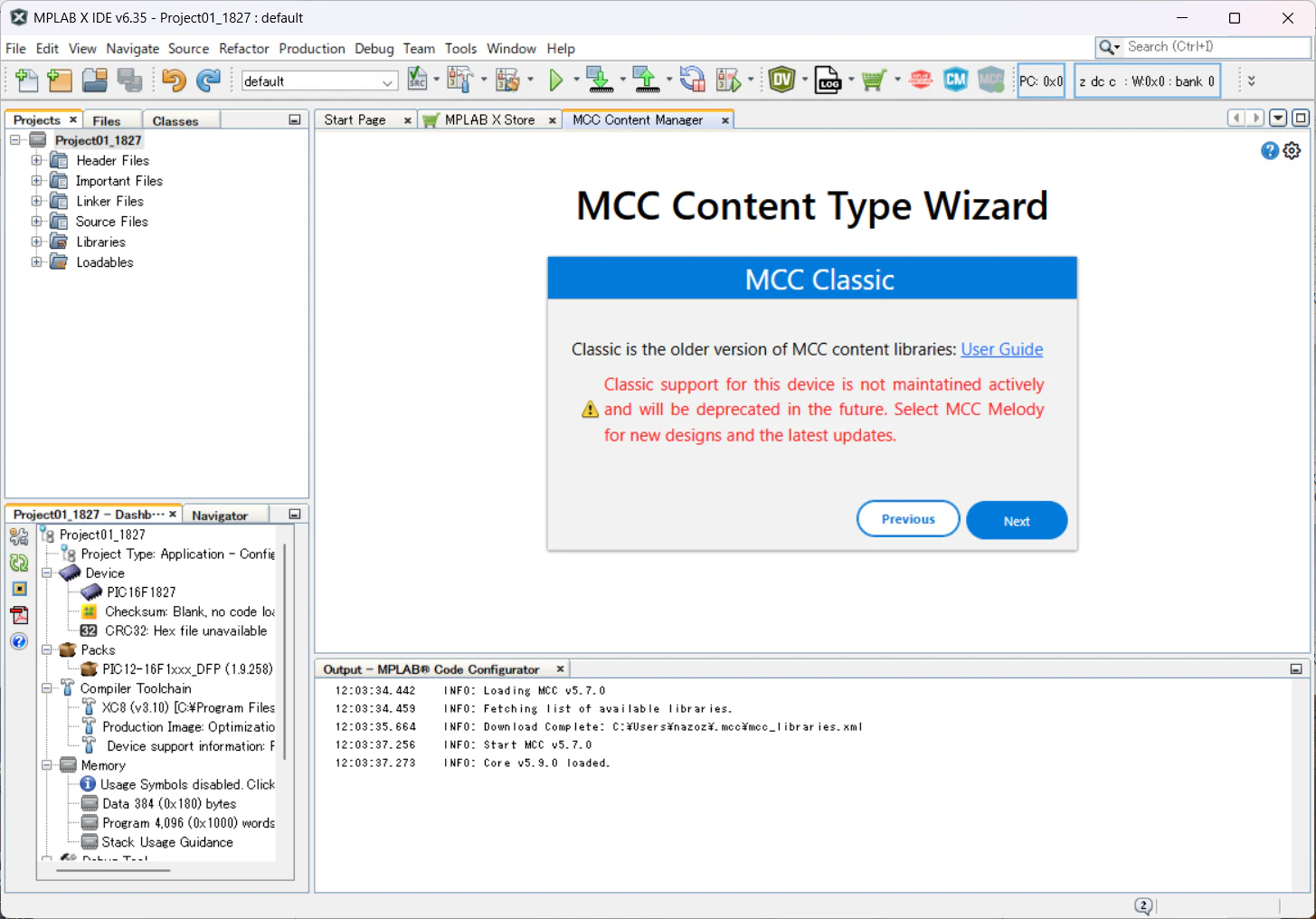
Task: Click the Build Main Project hammer icon
Action: coord(460,81)
